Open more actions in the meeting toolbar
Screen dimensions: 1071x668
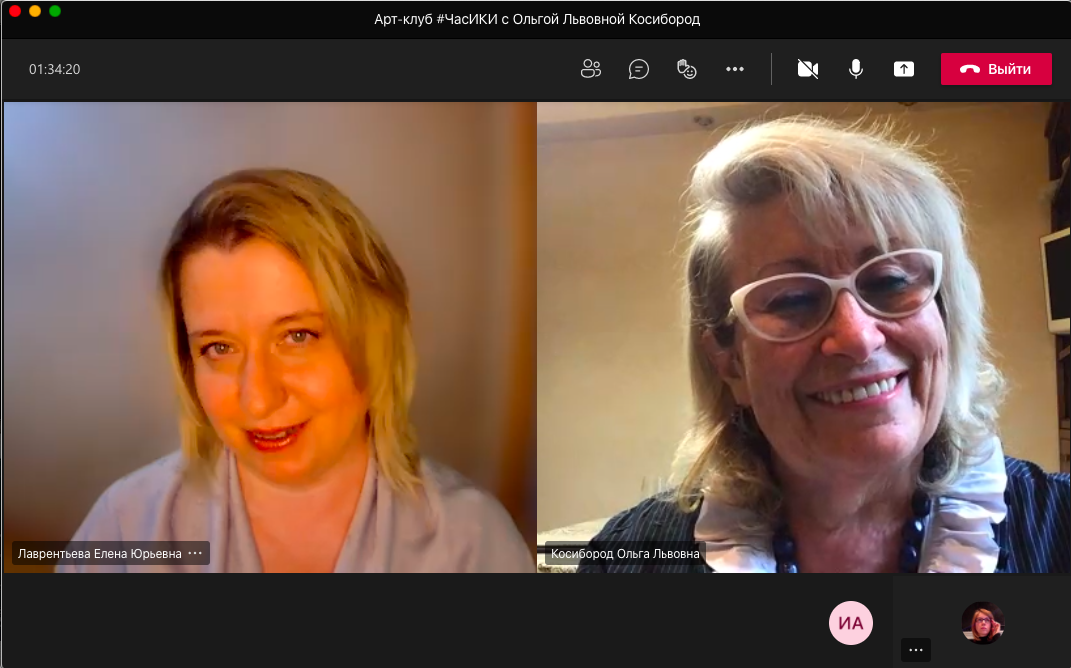point(735,69)
